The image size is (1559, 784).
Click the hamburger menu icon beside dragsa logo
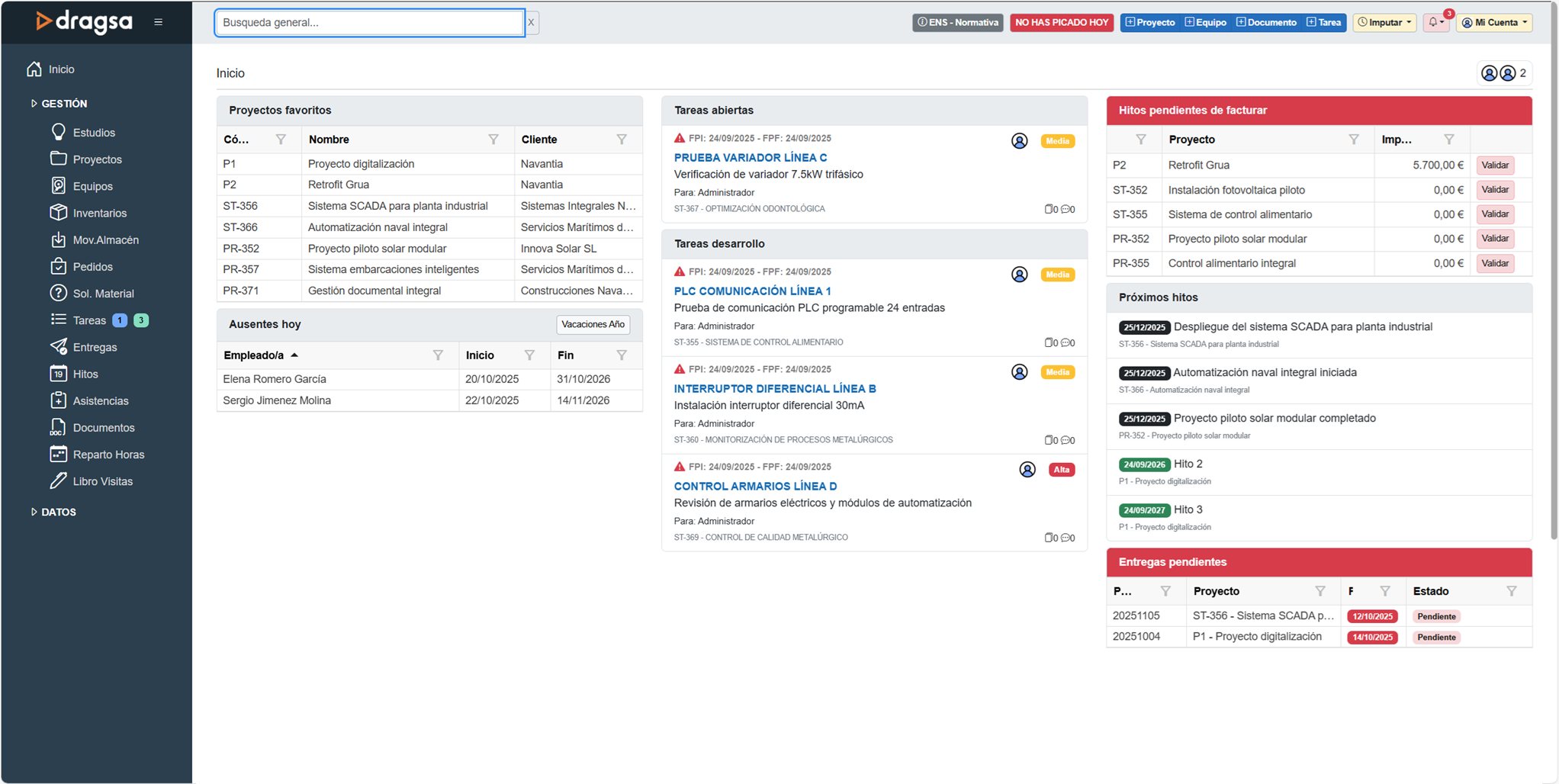[x=158, y=22]
